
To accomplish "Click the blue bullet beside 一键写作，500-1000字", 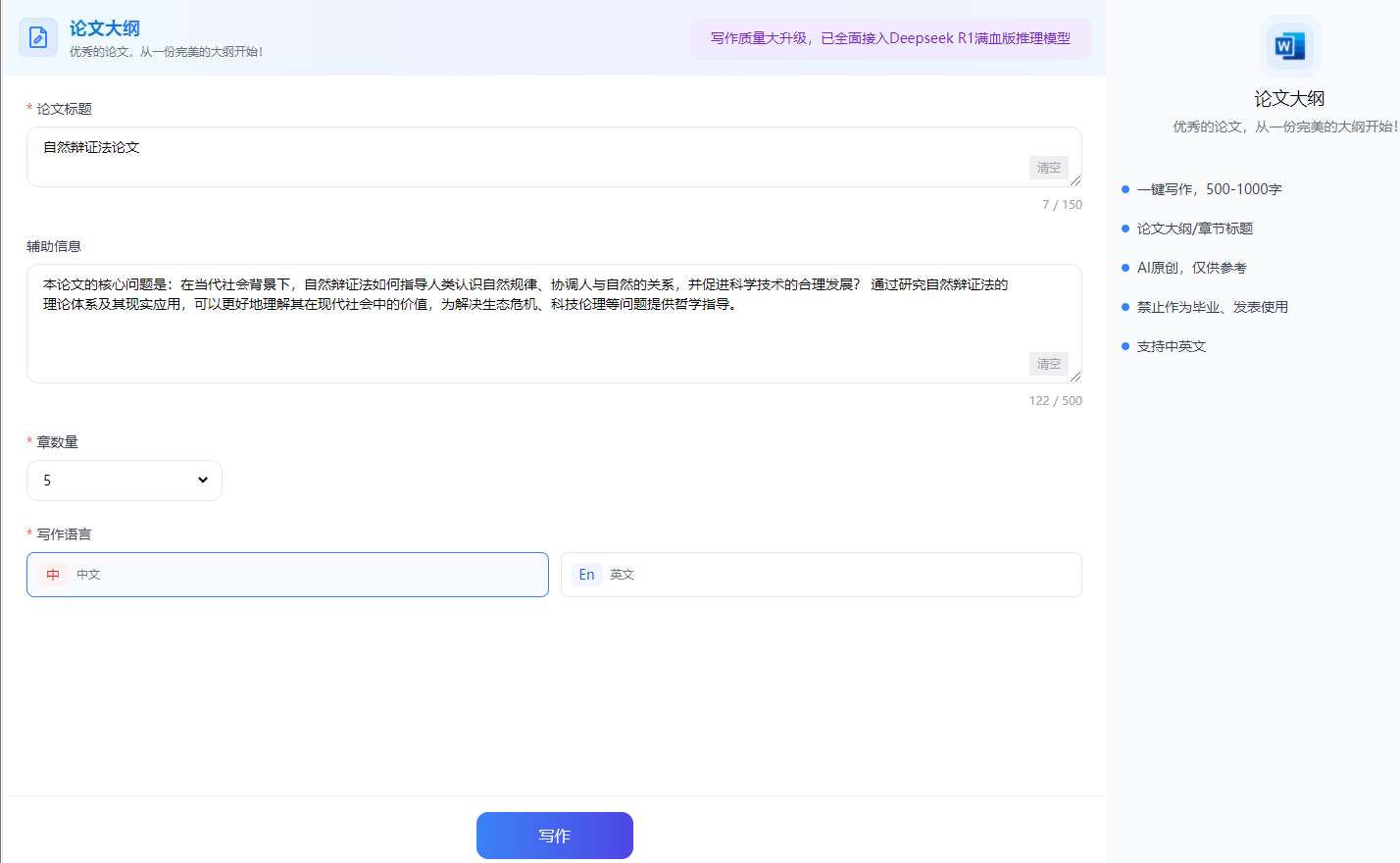I will point(1125,189).
